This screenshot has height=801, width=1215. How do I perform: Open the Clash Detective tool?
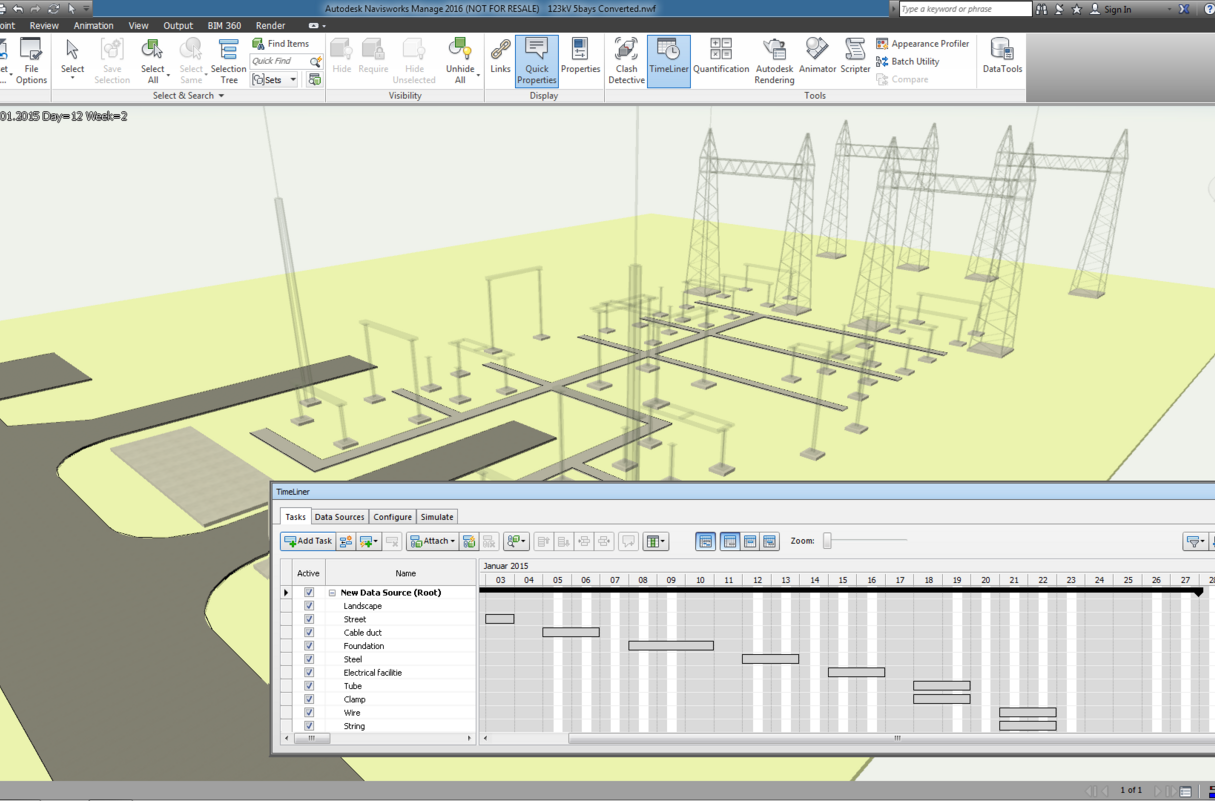coord(626,58)
